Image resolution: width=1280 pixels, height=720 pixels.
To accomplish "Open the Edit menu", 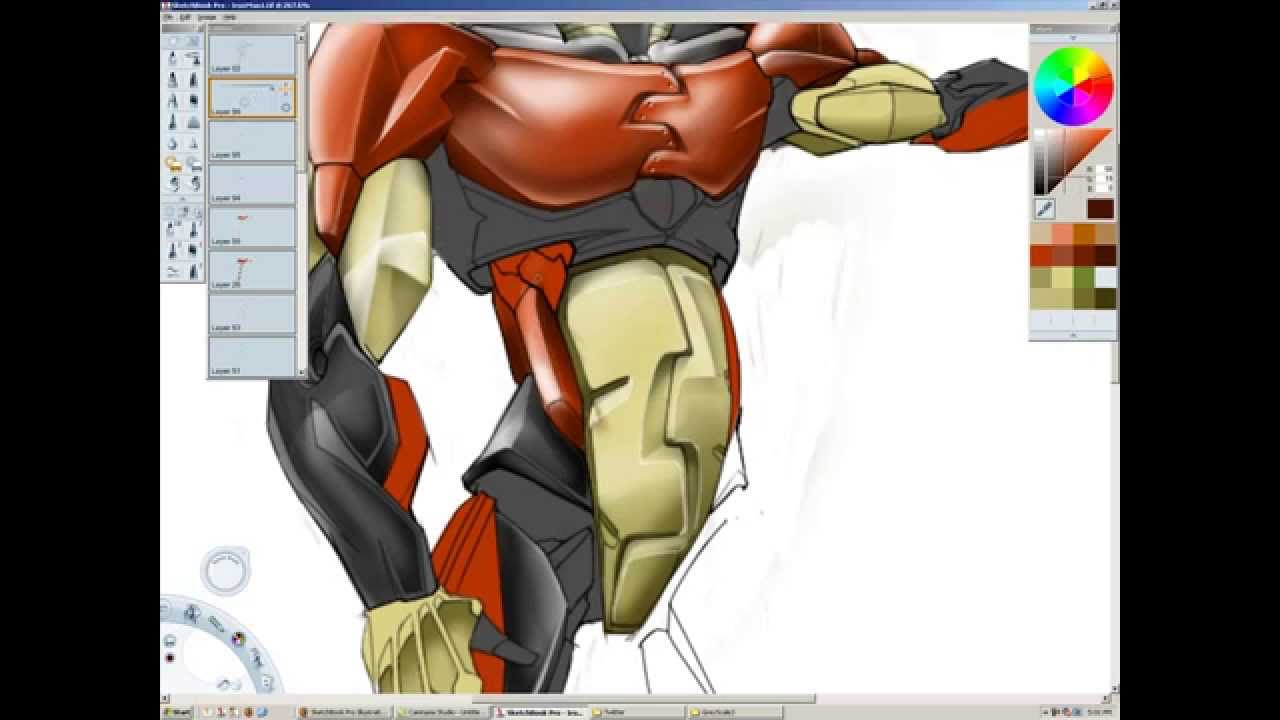I will 184,17.
